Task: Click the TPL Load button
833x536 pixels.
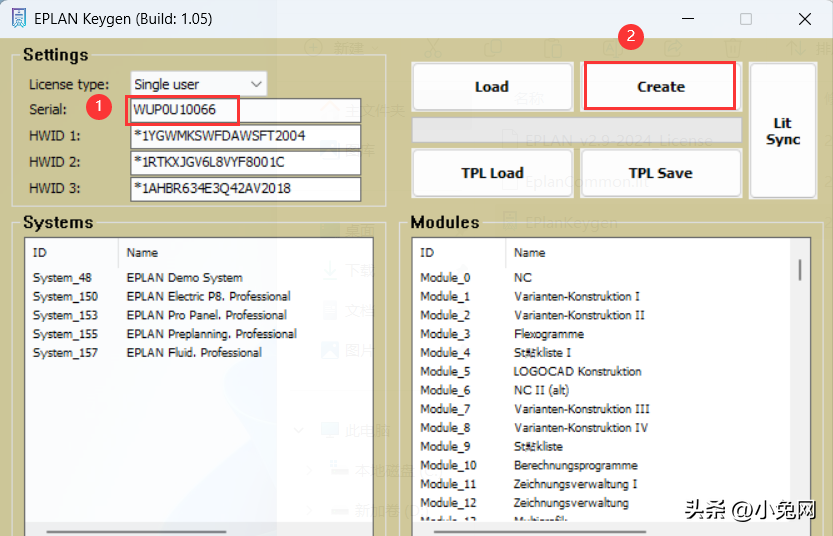Action: (492, 173)
